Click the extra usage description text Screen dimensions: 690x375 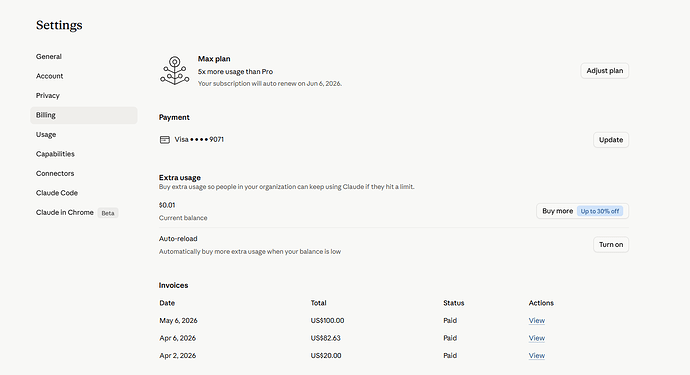pos(286,187)
